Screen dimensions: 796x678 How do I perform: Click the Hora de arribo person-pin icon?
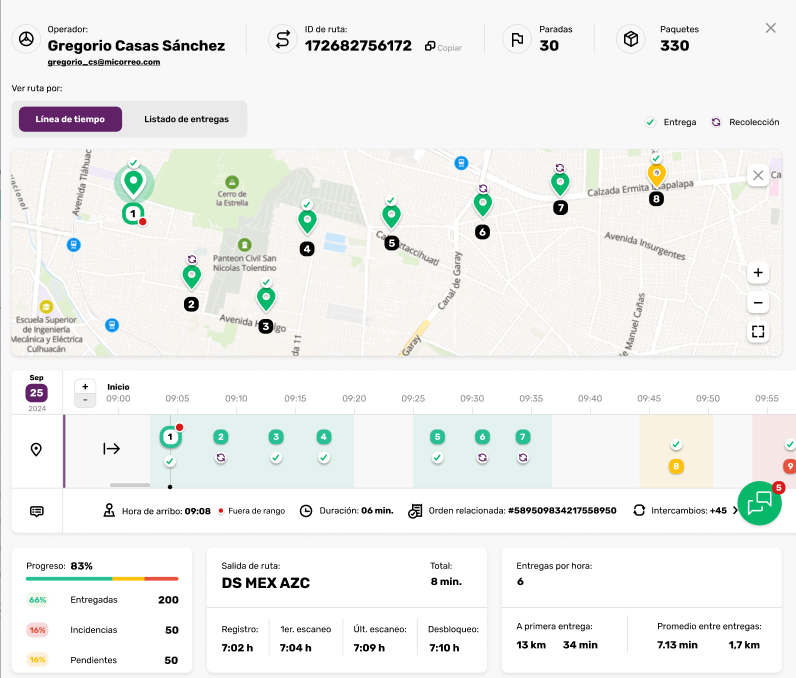coord(109,511)
